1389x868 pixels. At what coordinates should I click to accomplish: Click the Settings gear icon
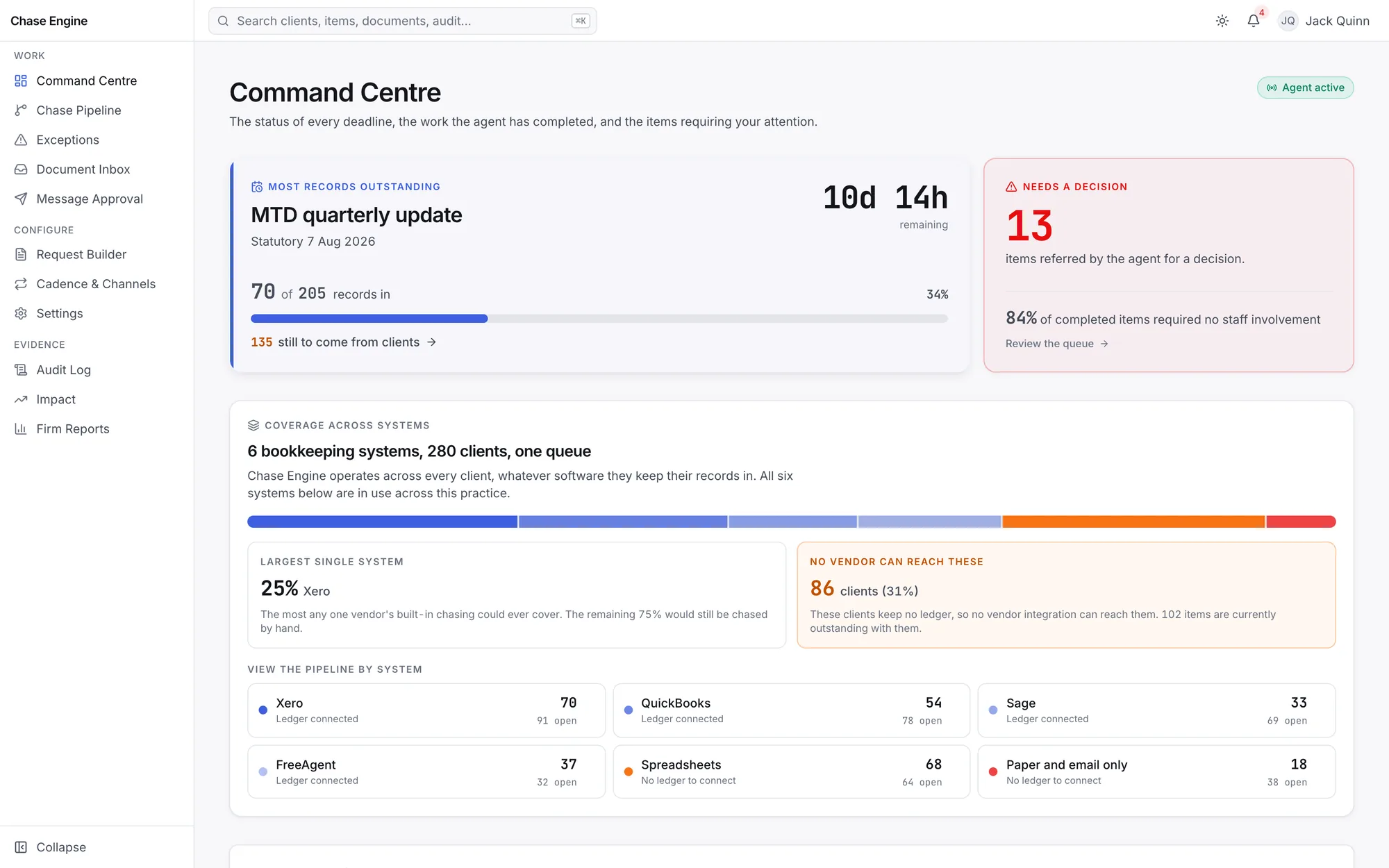pos(21,314)
